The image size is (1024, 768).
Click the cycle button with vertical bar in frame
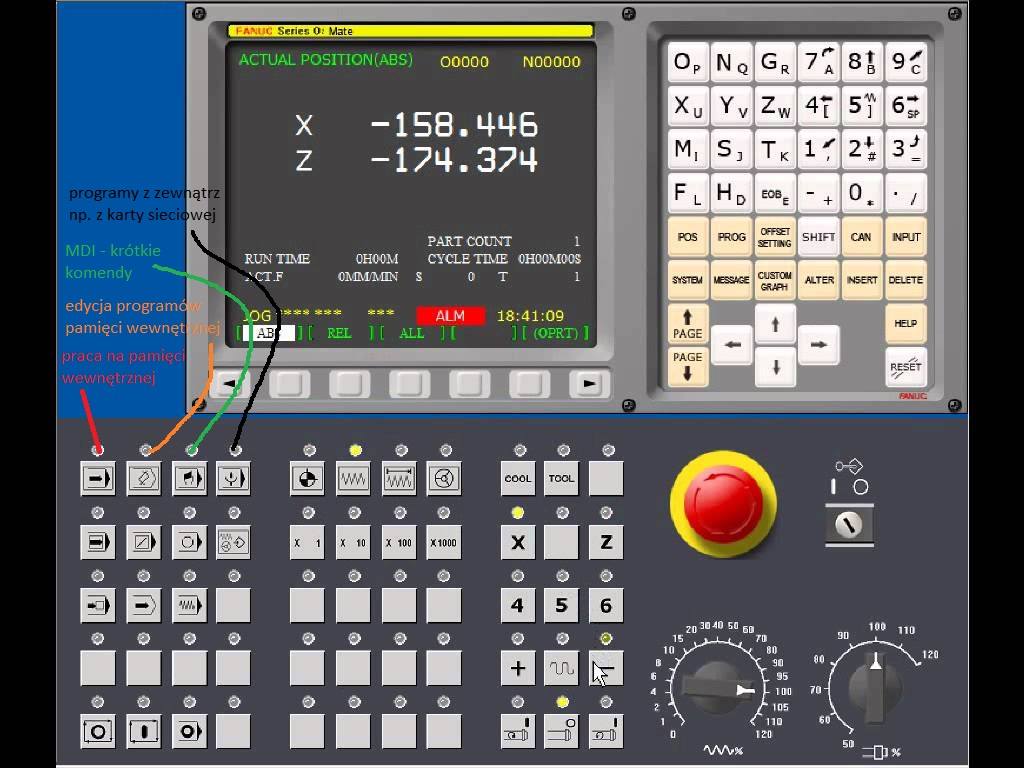point(144,731)
